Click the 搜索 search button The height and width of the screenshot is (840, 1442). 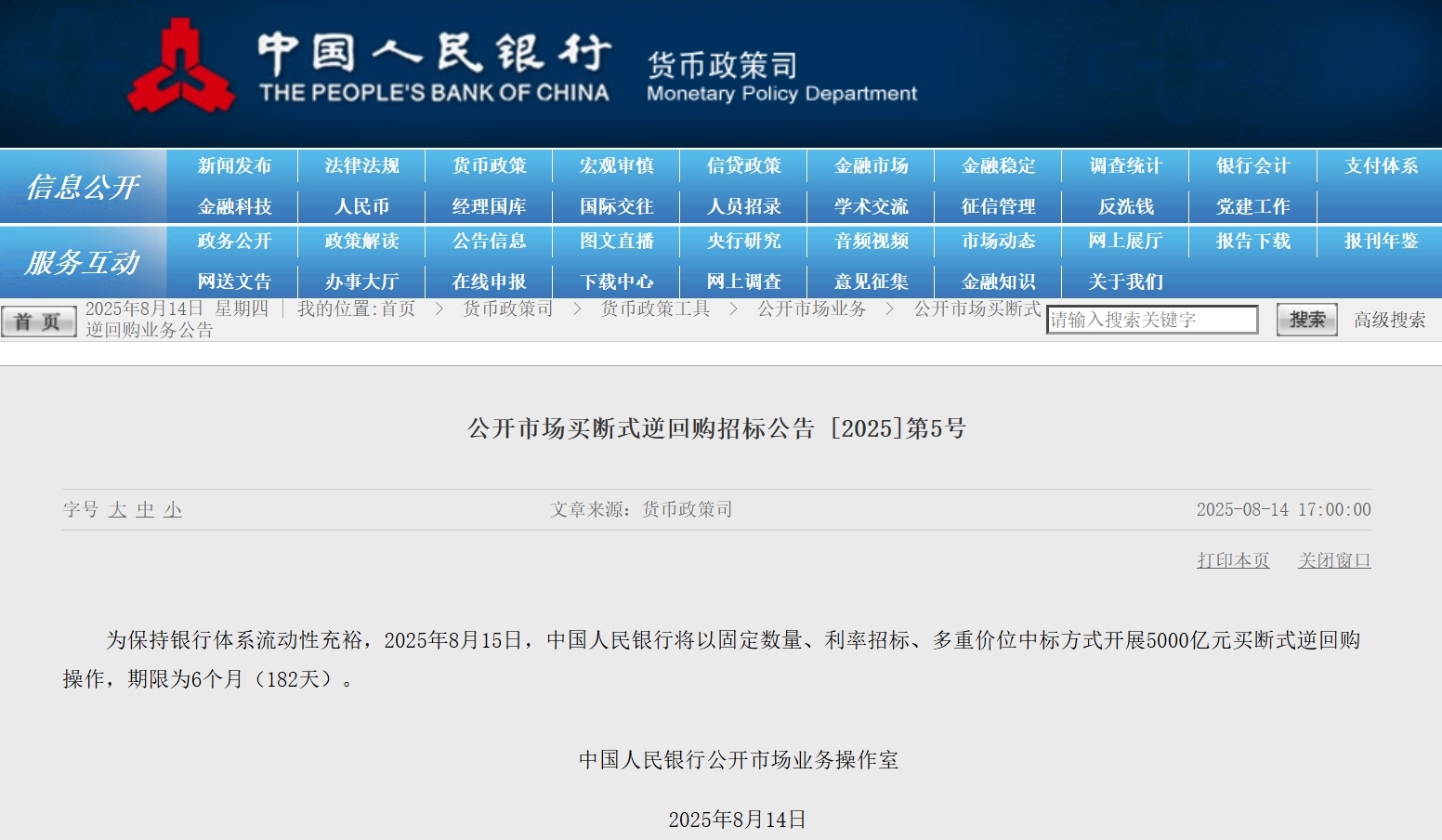1306,320
